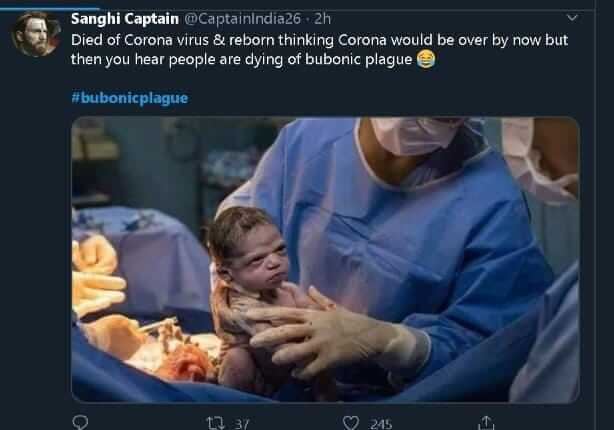Expand the tweet options chevron menu
This screenshot has width=614, height=430.
click(x=572, y=17)
